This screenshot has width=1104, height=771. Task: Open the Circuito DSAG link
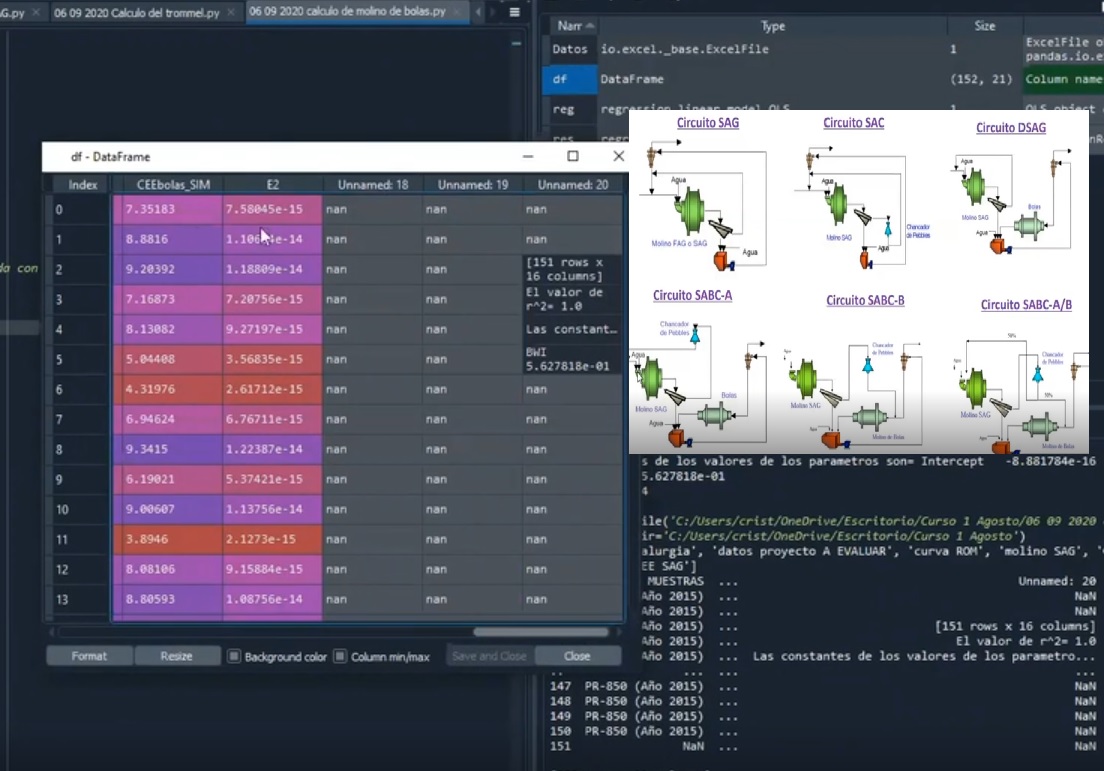click(1010, 127)
